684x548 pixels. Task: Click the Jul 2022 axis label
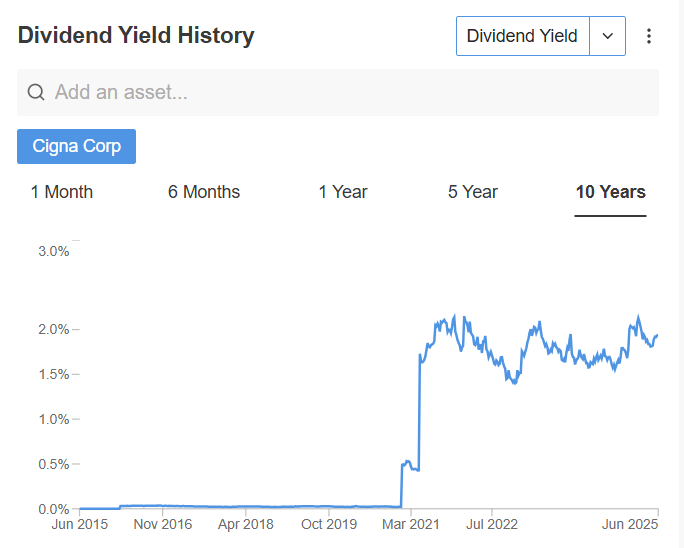pos(492,524)
